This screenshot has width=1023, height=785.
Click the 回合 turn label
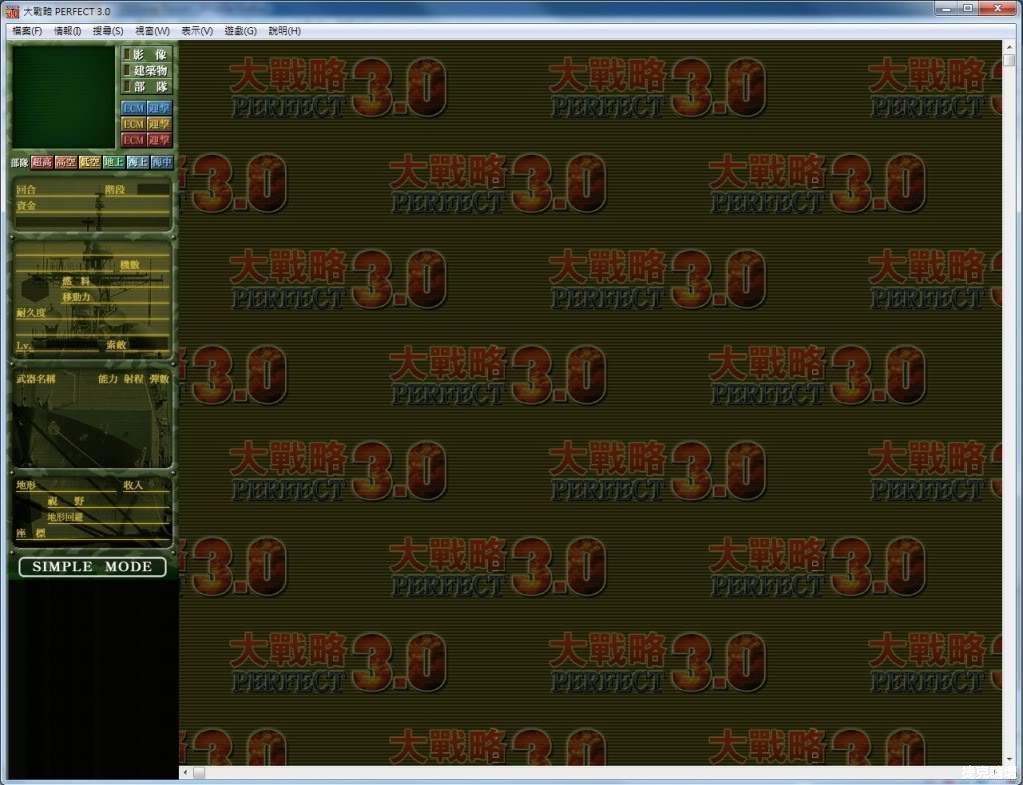pos(26,190)
